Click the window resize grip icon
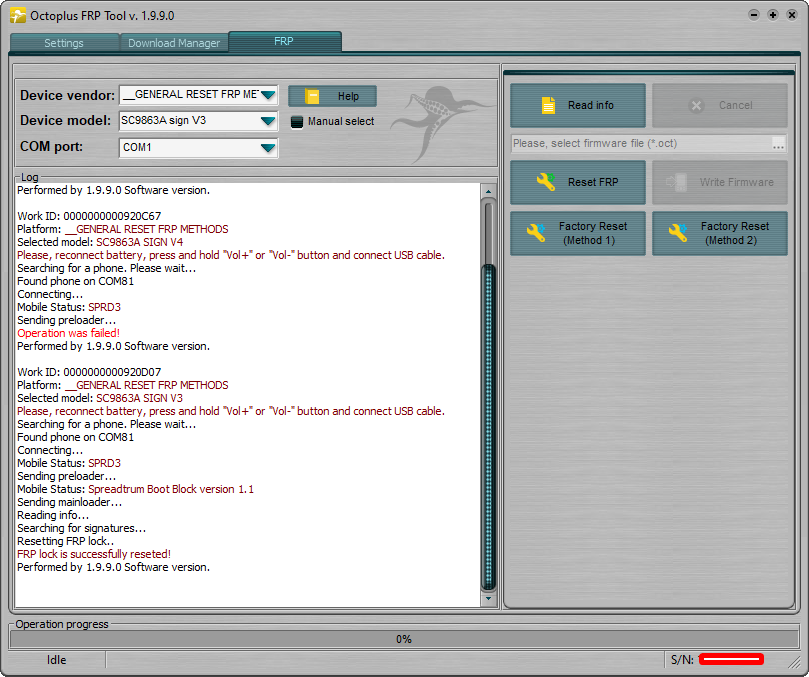Viewport: 809px width, 677px height. tap(795, 663)
